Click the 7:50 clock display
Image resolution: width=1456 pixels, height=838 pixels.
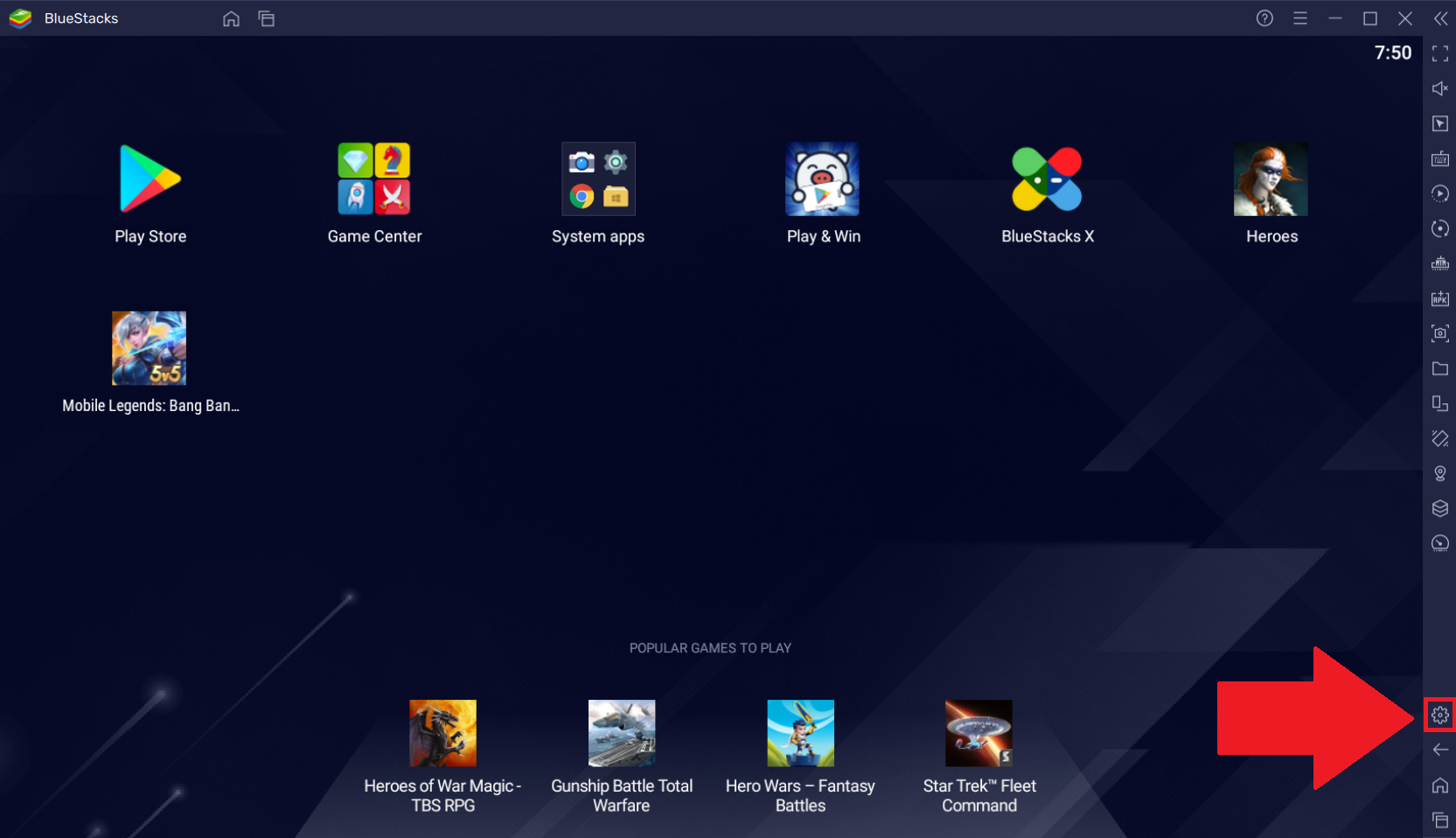point(1393,52)
